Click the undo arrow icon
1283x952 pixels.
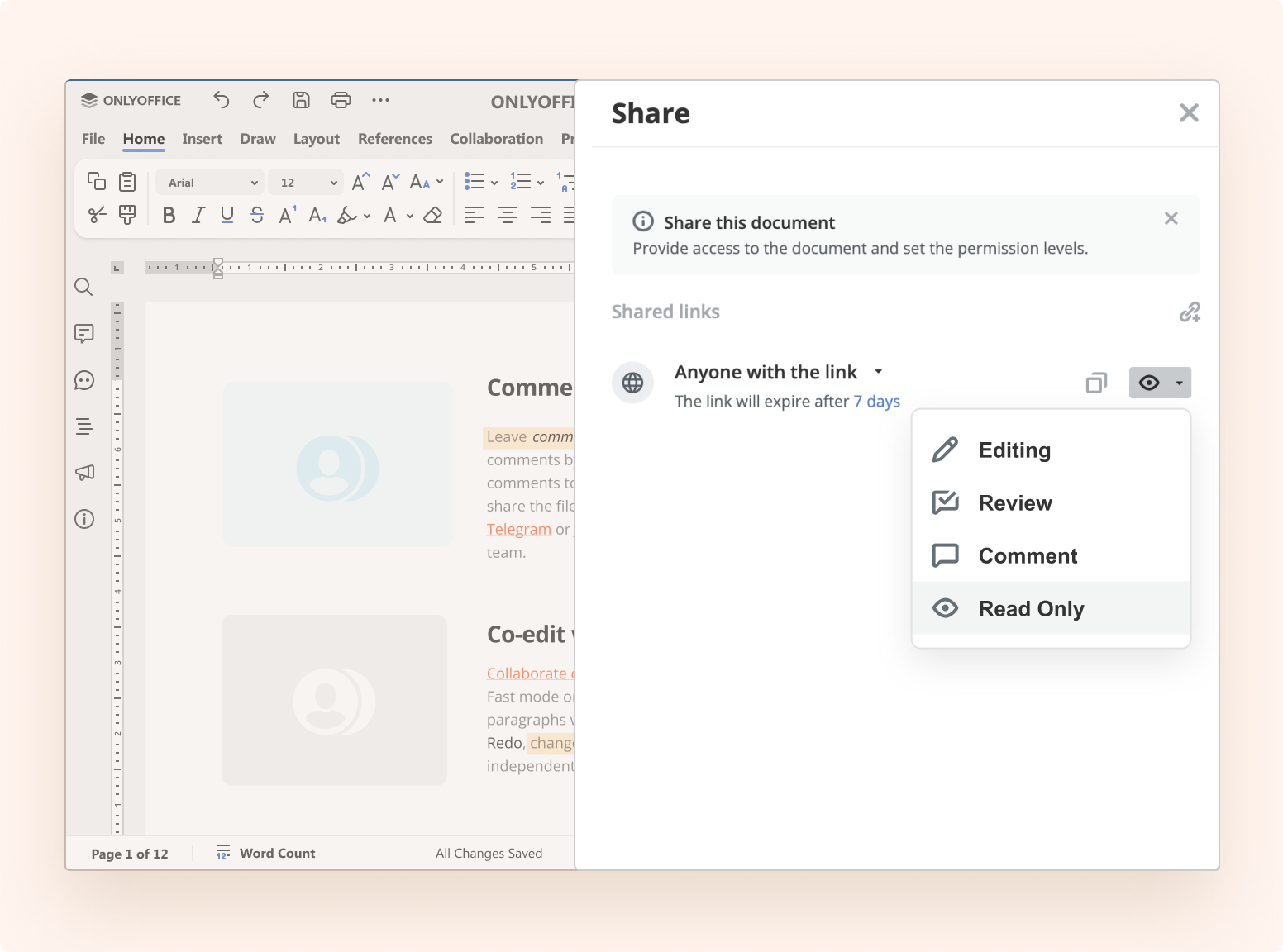click(221, 100)
